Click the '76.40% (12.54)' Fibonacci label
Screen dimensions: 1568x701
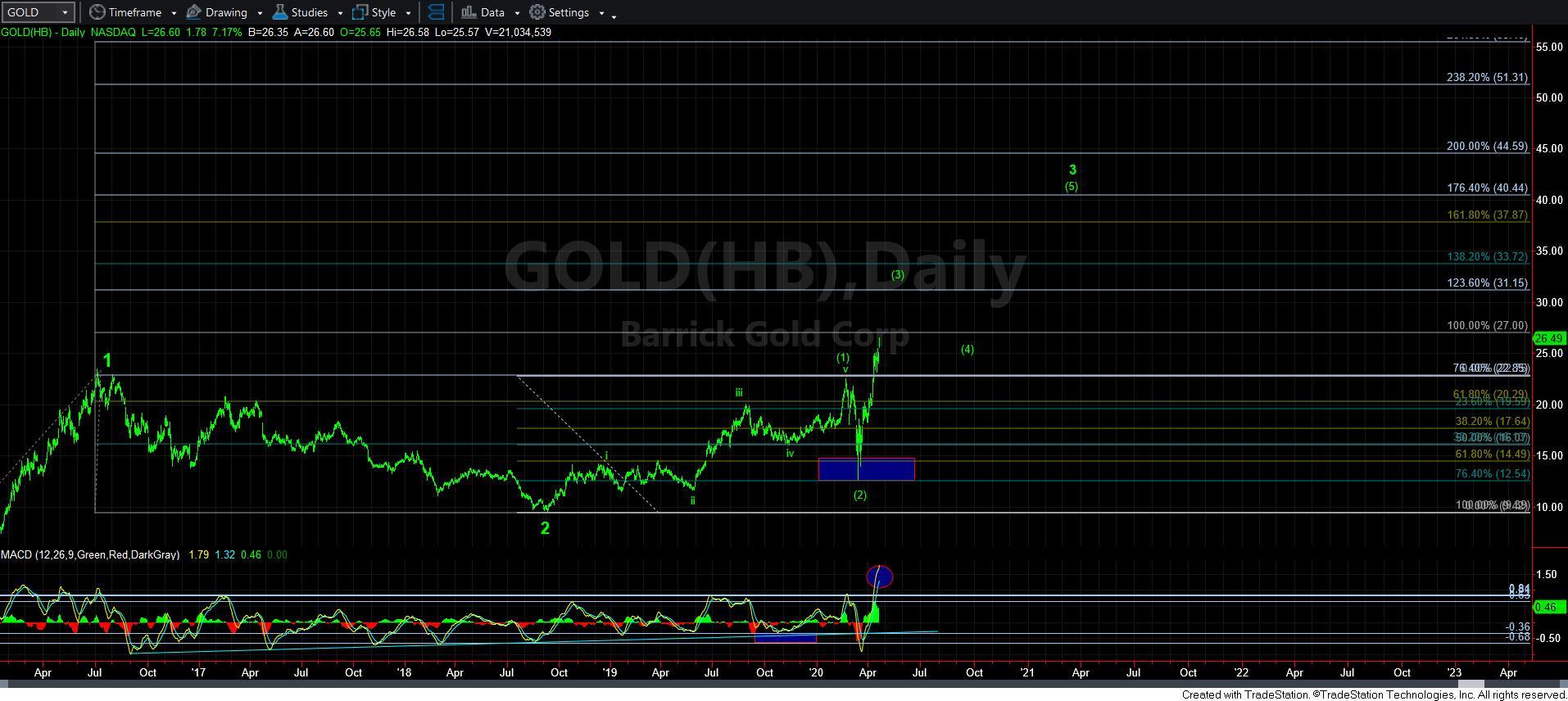tap(1491, 474)
